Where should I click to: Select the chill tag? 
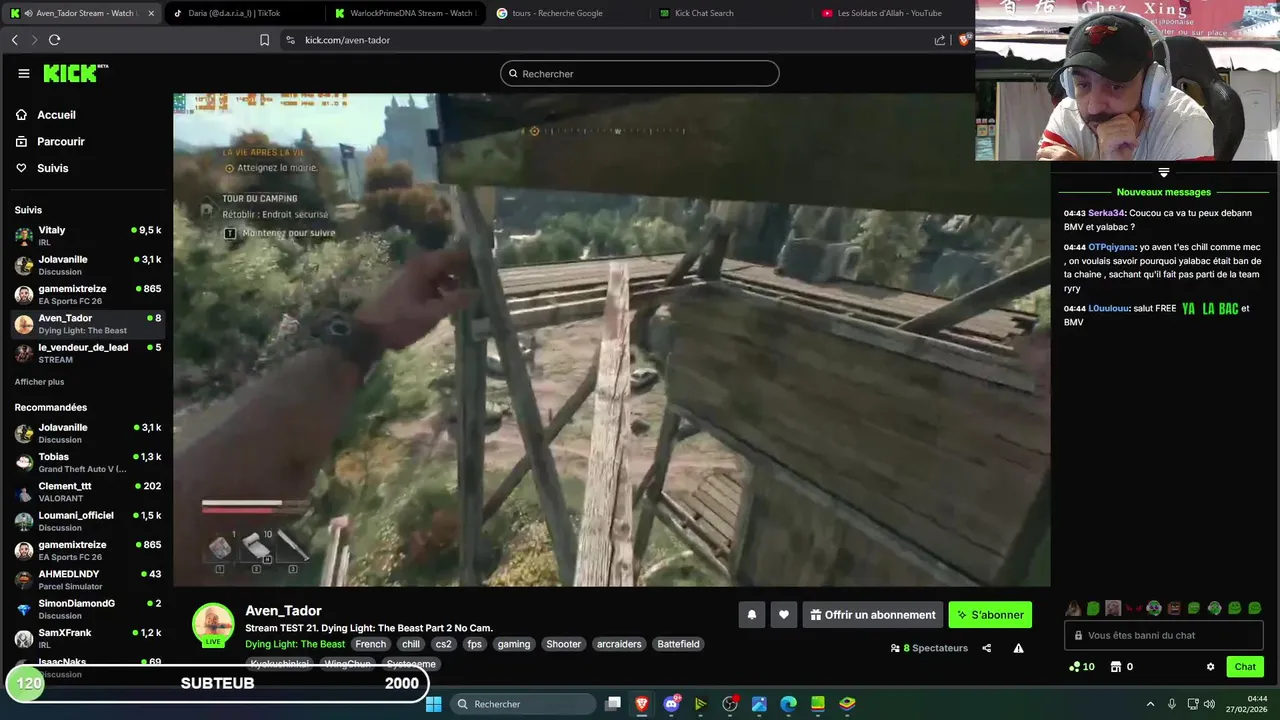tap(411, 644)
